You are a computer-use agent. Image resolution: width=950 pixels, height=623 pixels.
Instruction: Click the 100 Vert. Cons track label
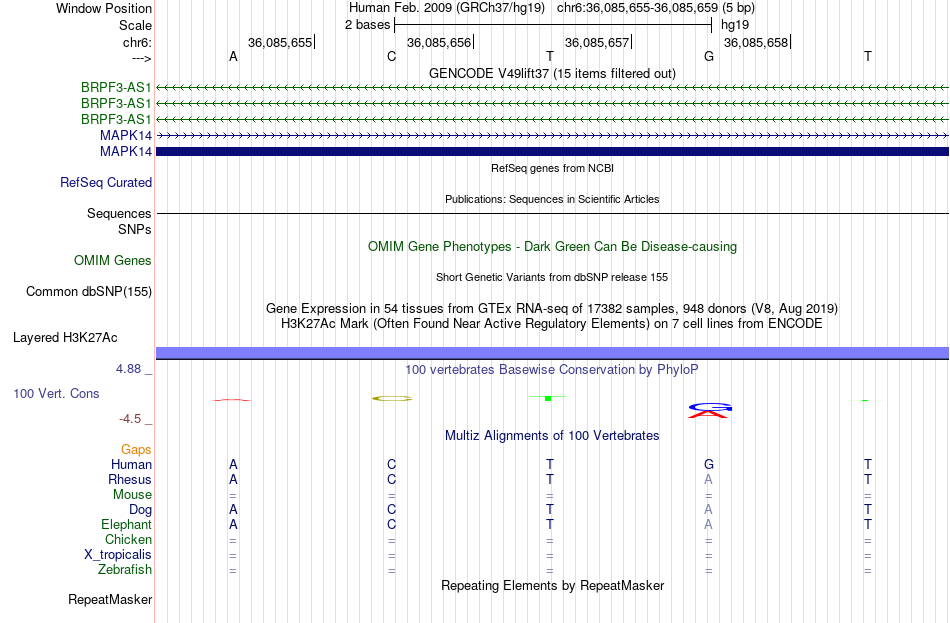56,393
